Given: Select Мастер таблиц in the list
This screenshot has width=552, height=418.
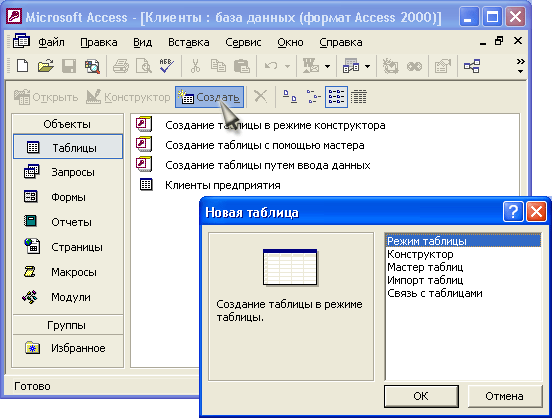Looking at the screenshot, I should pos(425,267).
